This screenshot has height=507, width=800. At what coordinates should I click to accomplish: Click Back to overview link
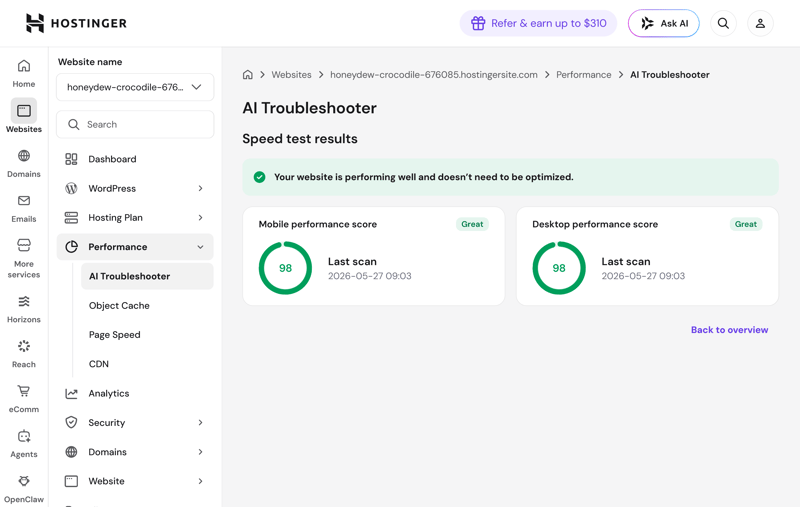coord(730,330)
